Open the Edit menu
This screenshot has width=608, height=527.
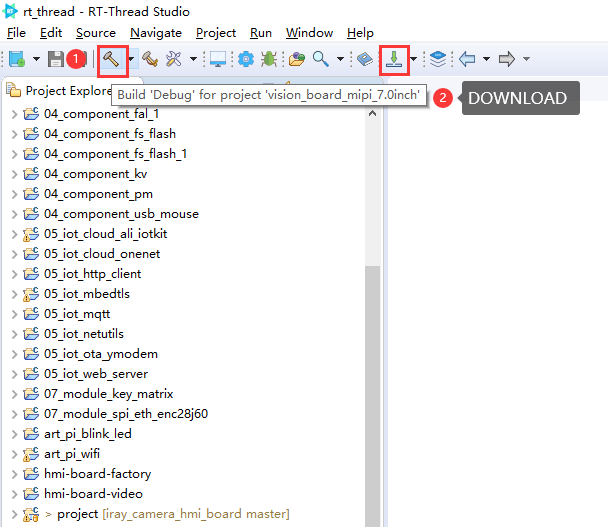point(51,33)
